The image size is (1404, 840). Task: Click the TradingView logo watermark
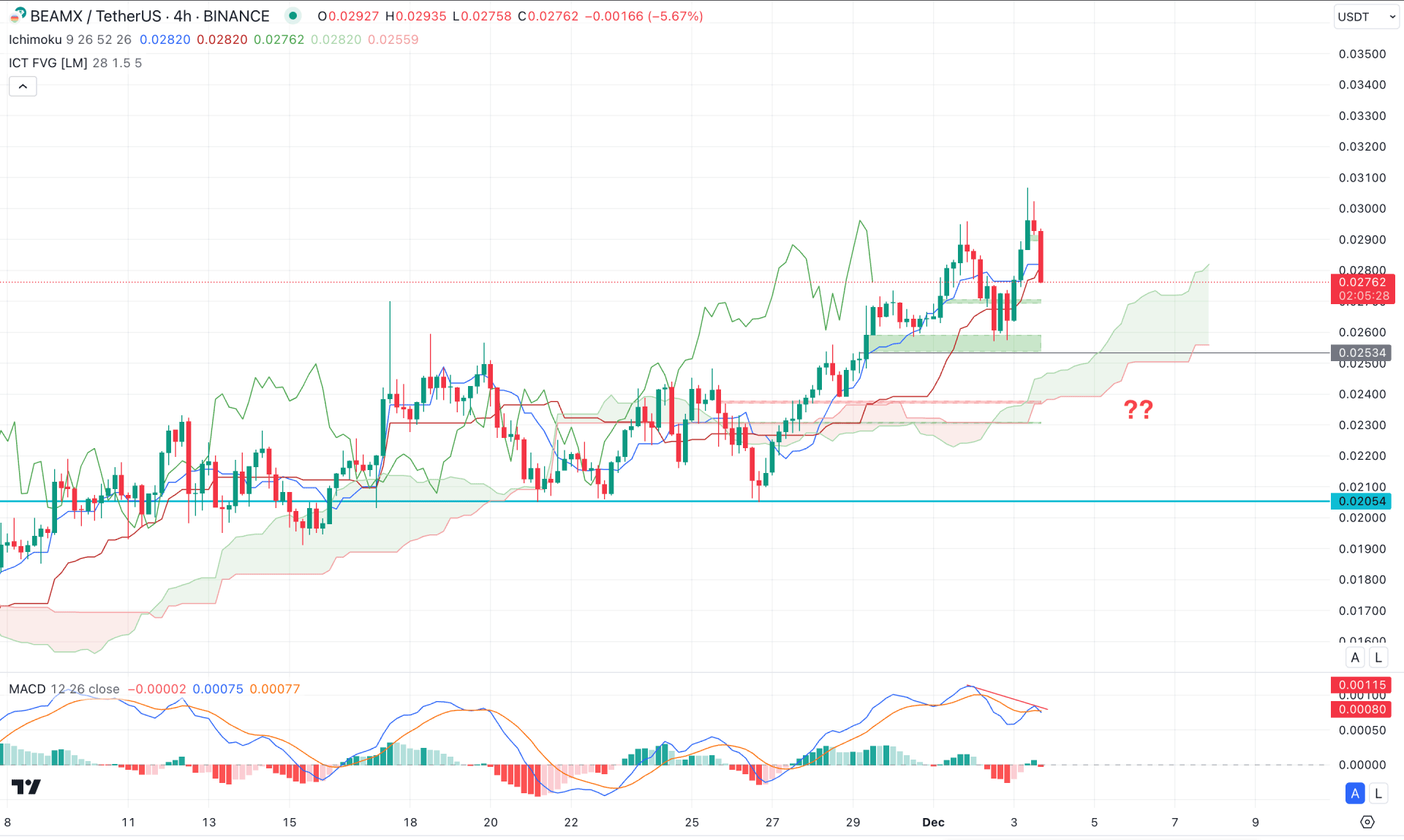tap(26, 787)
